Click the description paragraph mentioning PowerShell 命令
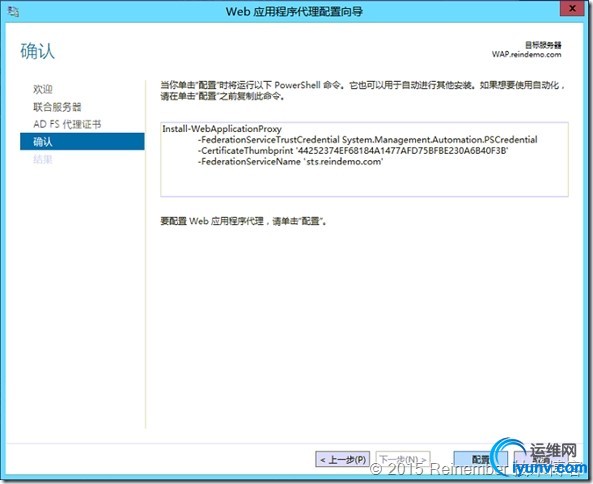 coord(363,90)
